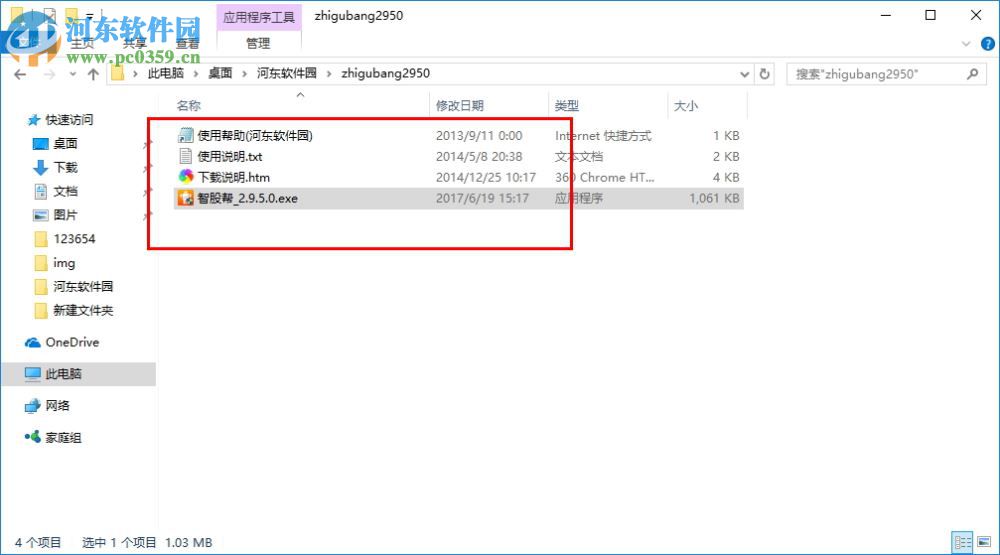Sort by 名称 column header
This screenshot has width=1000, height=555.
tap(189, 105)
